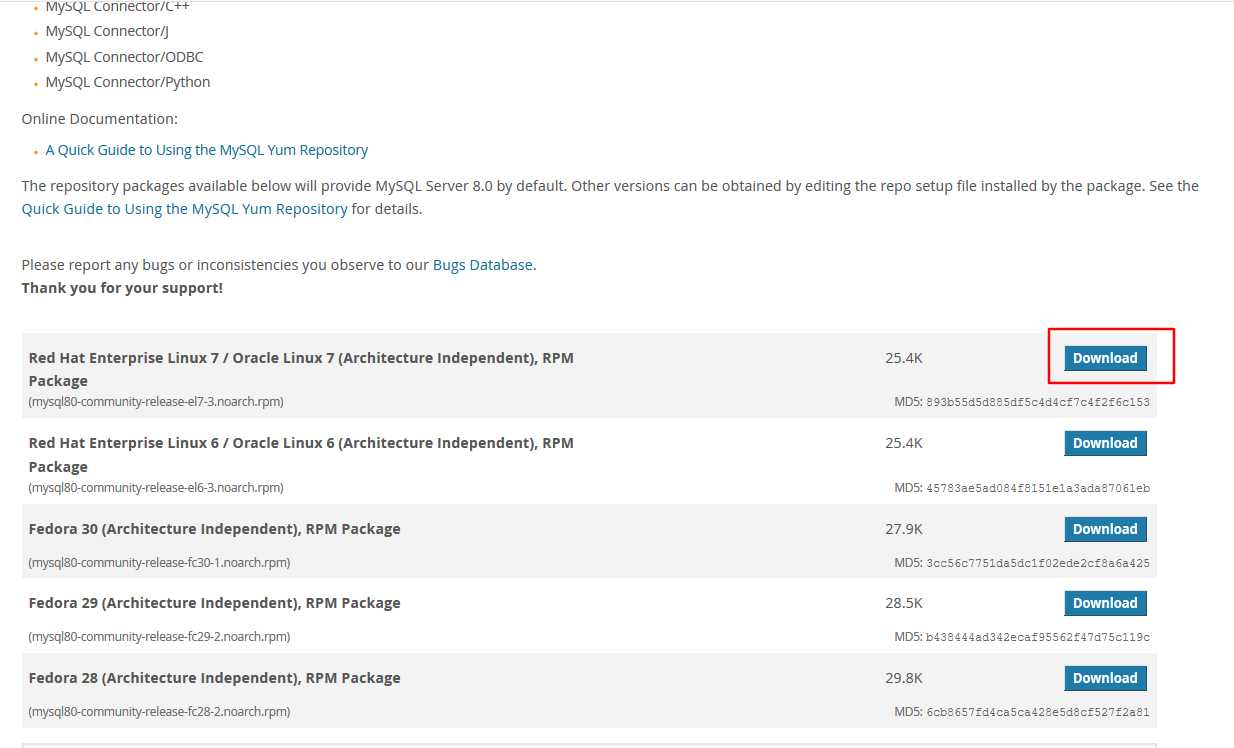Download the Red Hat Enterprise Linux 6 package
The height and width of the screenshot is (748, 1234).
(1105, 443)
